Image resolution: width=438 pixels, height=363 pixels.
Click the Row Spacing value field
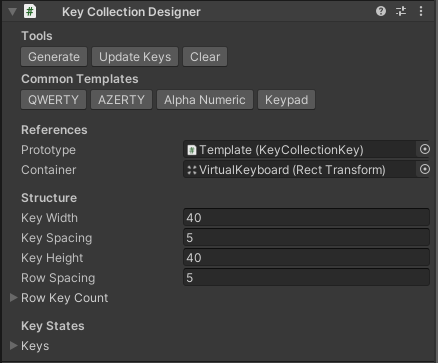(x=306, y=278)
